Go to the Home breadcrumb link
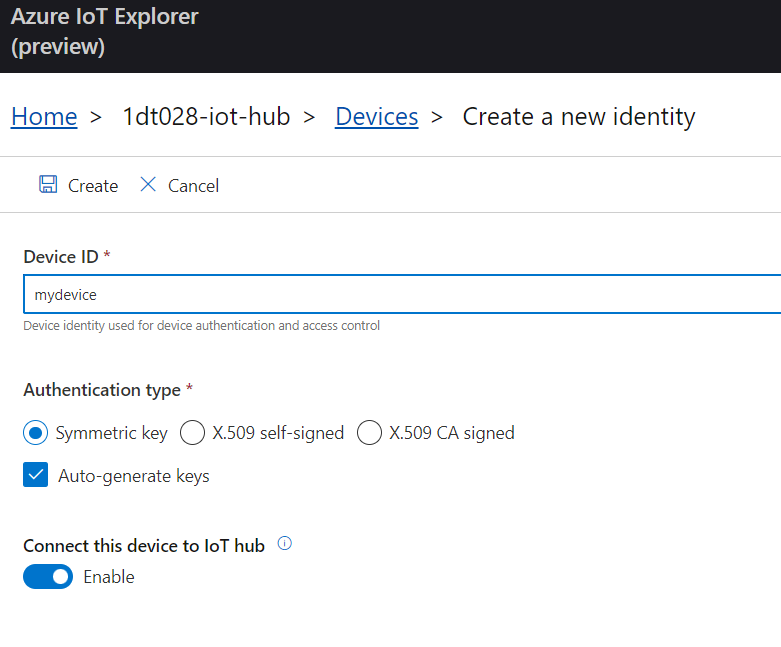This screenshot has height=647, width=781. point(44,117)
